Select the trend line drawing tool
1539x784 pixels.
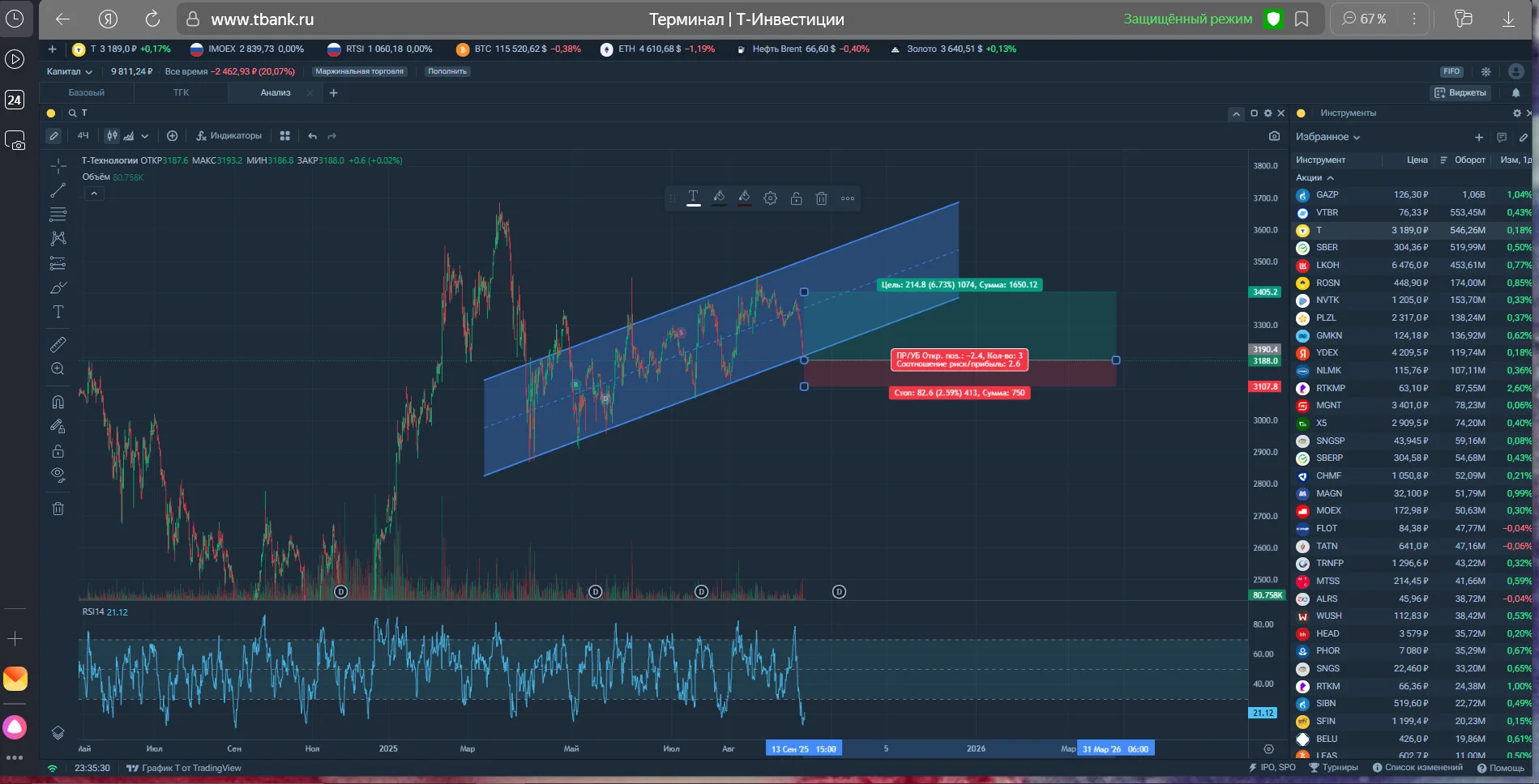pyautogui.click(x=58, y=190)
